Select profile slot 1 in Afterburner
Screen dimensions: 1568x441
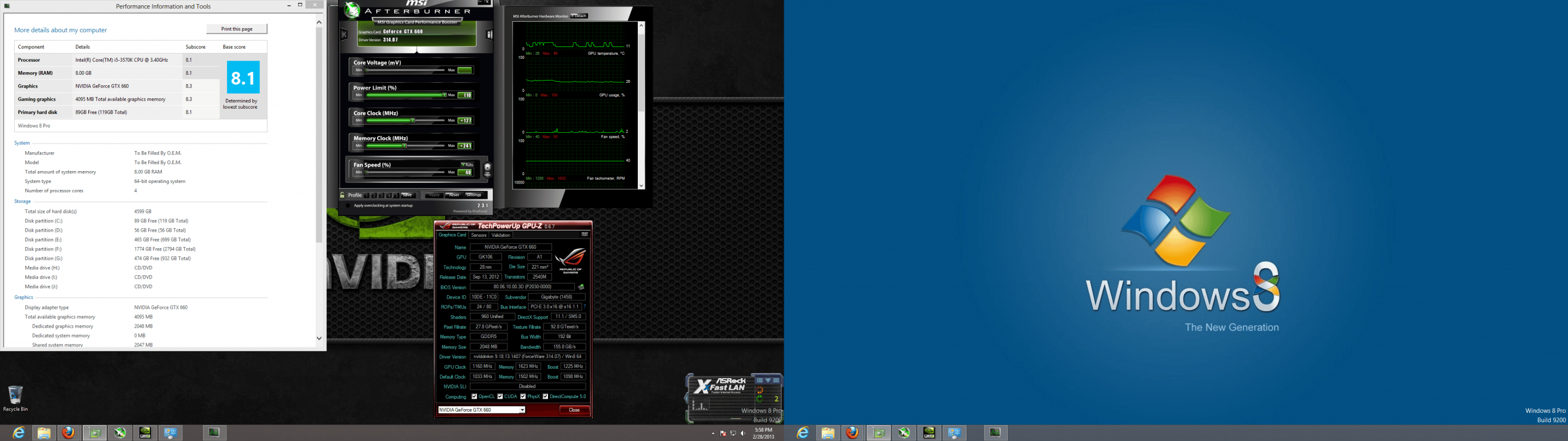(x=367, y=196)
